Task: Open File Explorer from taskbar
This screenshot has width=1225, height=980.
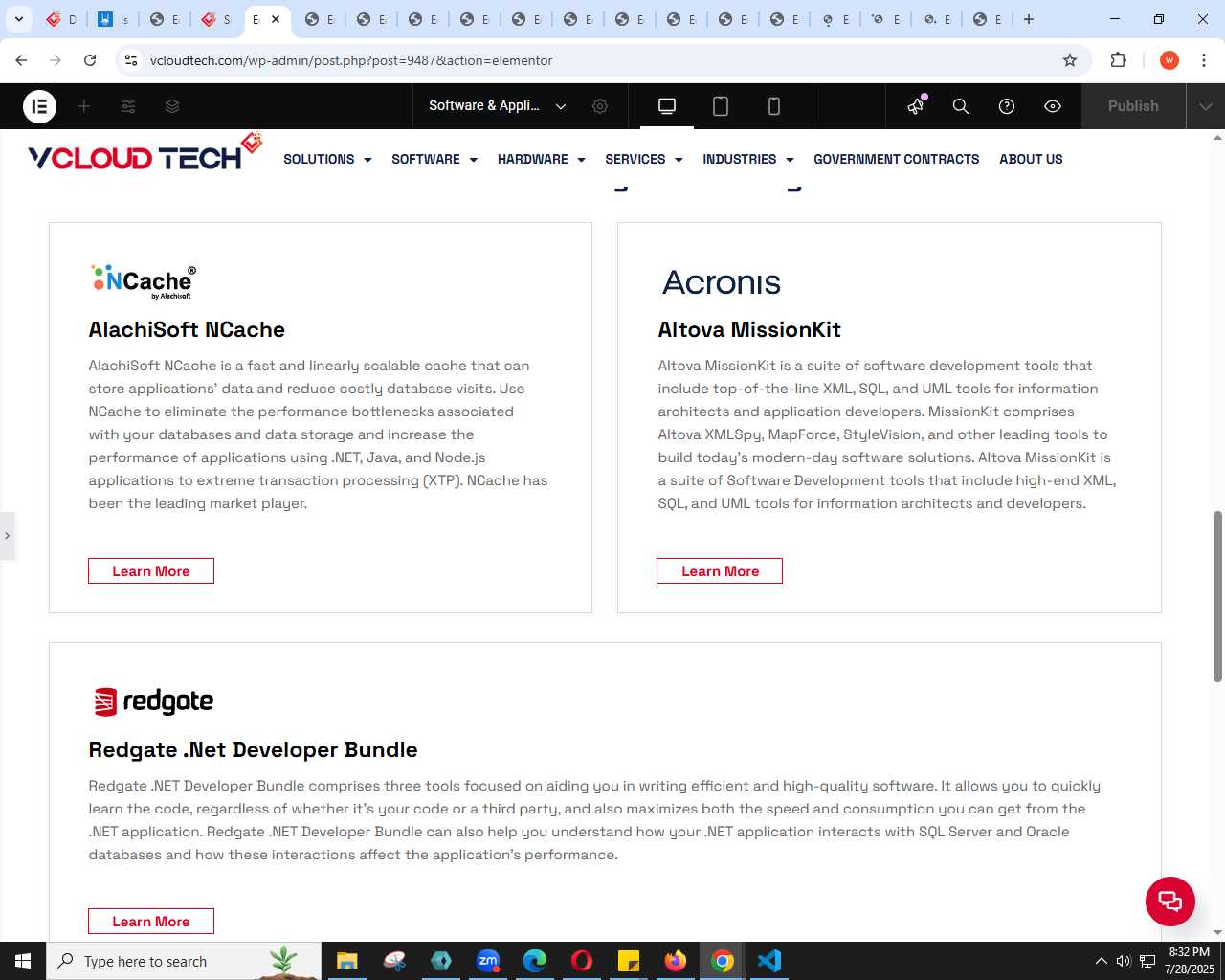Action: click(346, 961)
